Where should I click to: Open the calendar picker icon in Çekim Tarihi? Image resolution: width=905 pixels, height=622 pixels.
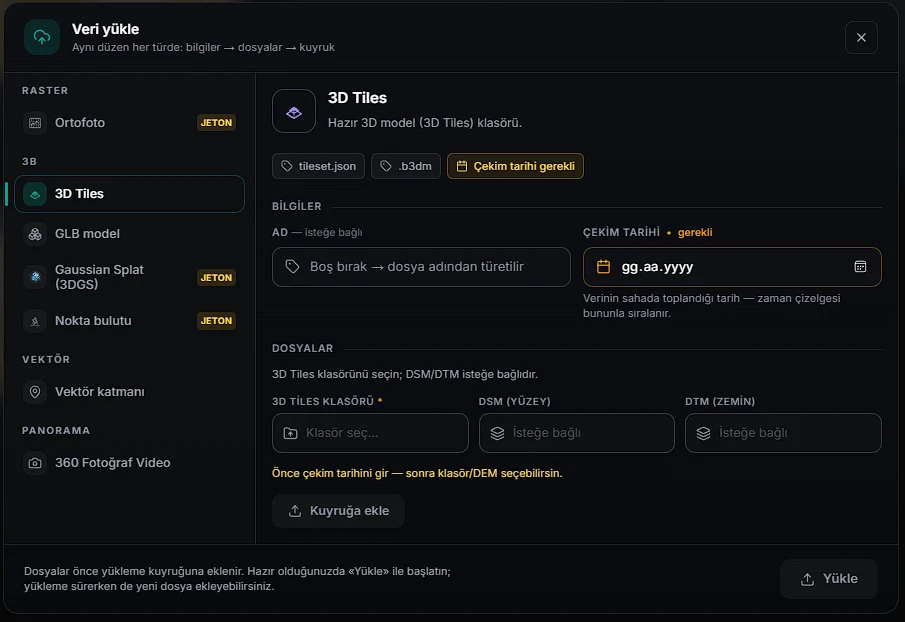click(860, 267)
